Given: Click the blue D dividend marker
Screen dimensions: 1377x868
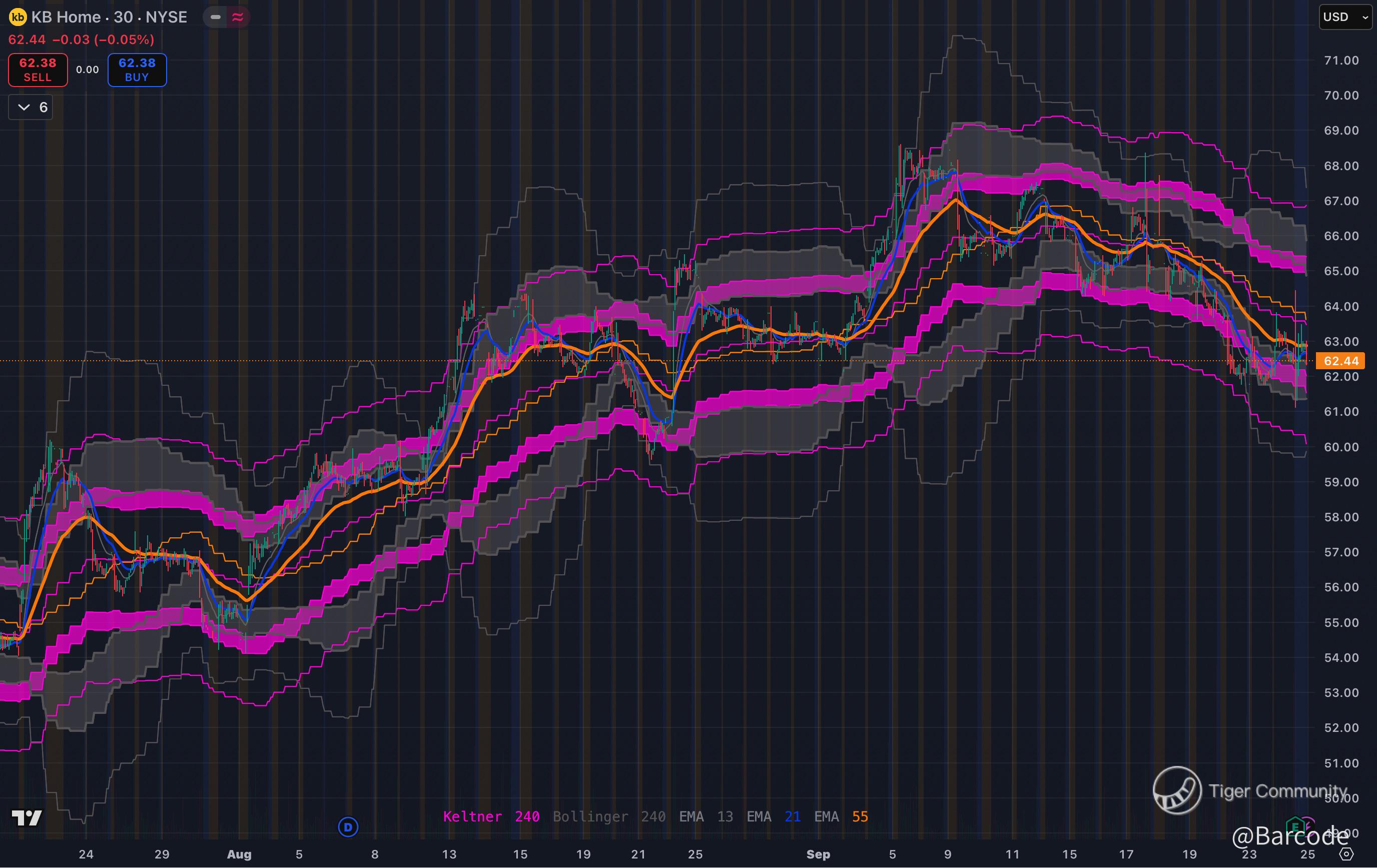Looking at the screenshot, I should (x=348, y=826).
